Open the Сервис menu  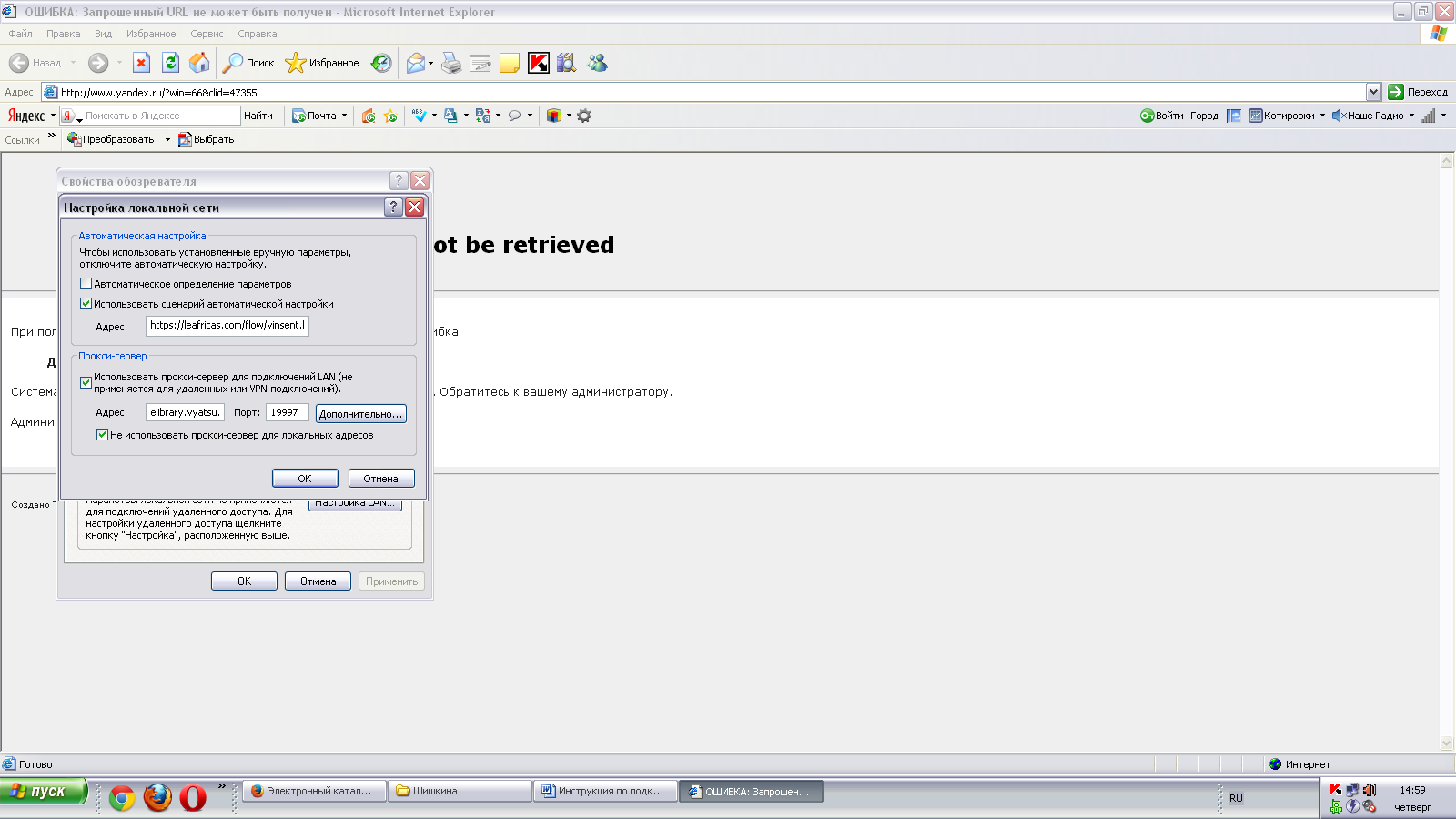(207, 34)
